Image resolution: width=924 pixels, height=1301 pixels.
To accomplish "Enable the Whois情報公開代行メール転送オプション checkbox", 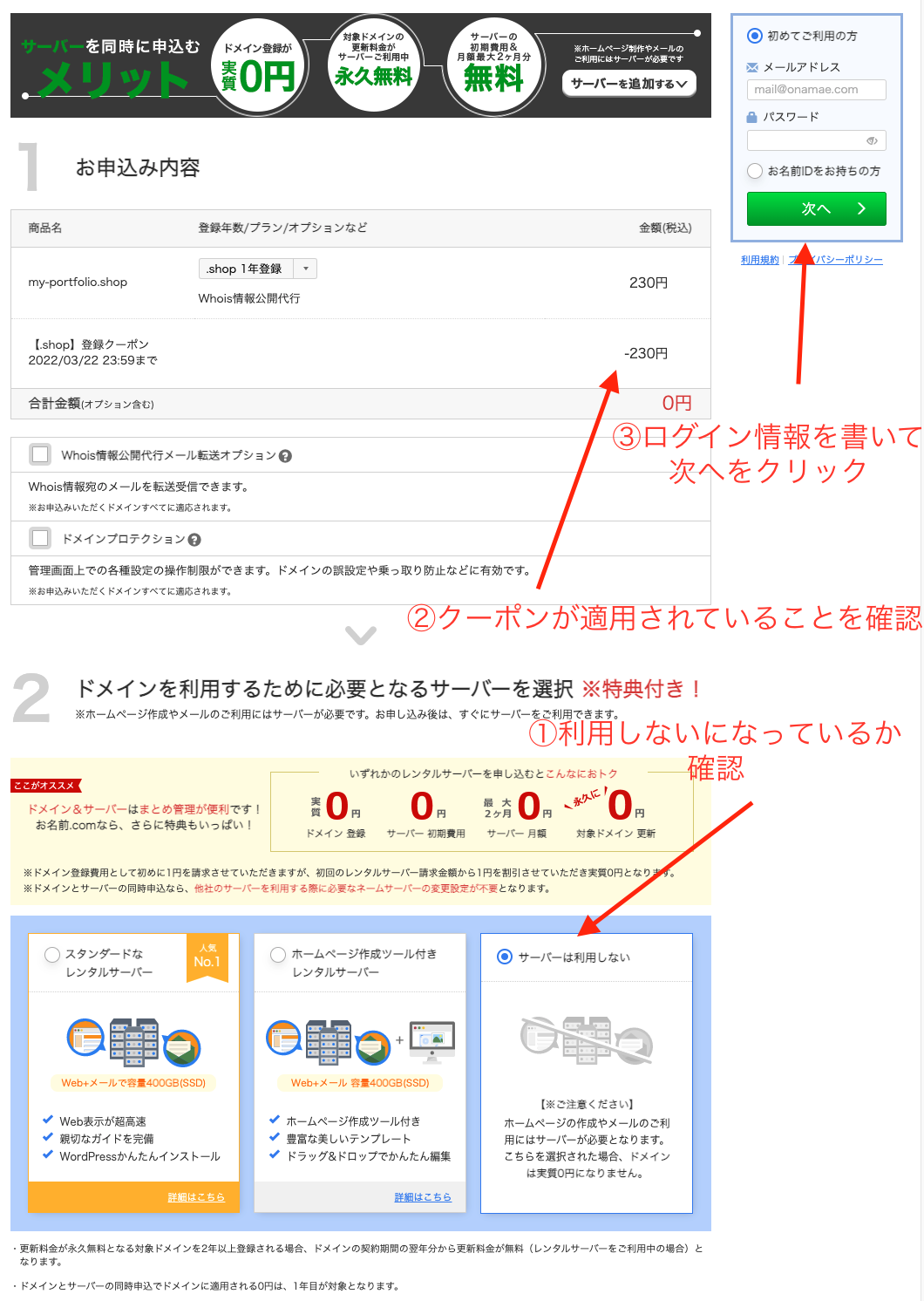I will pos(39,454).
